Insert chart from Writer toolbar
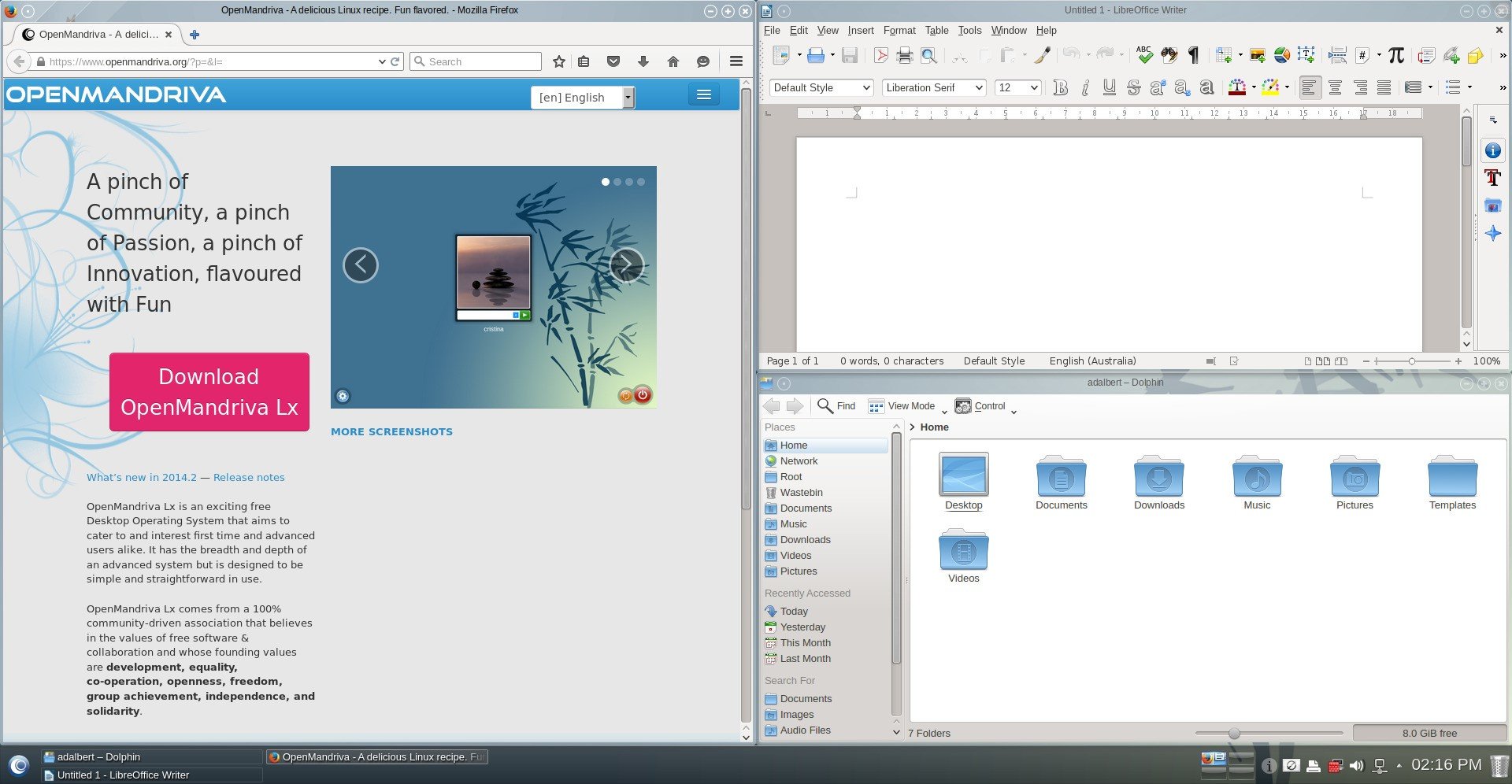Viewport: 1512px width, 784px height. click(1282, 55)
